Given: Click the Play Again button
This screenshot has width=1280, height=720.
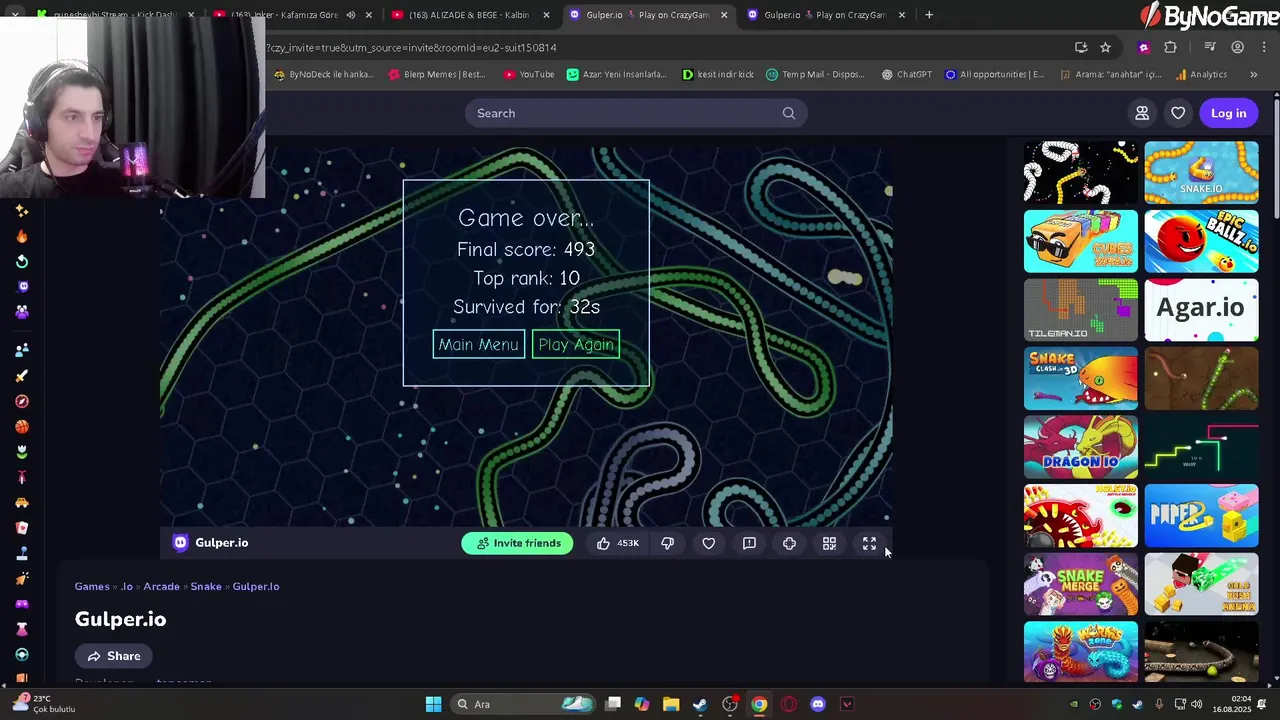Looking at the screenshot, I should pos(576,344).
